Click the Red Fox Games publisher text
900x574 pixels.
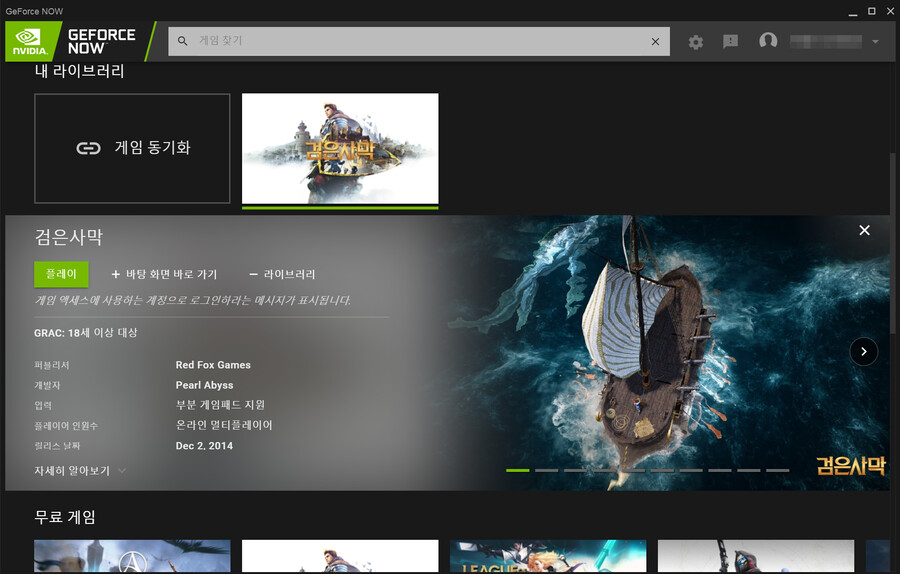point(213,365)
